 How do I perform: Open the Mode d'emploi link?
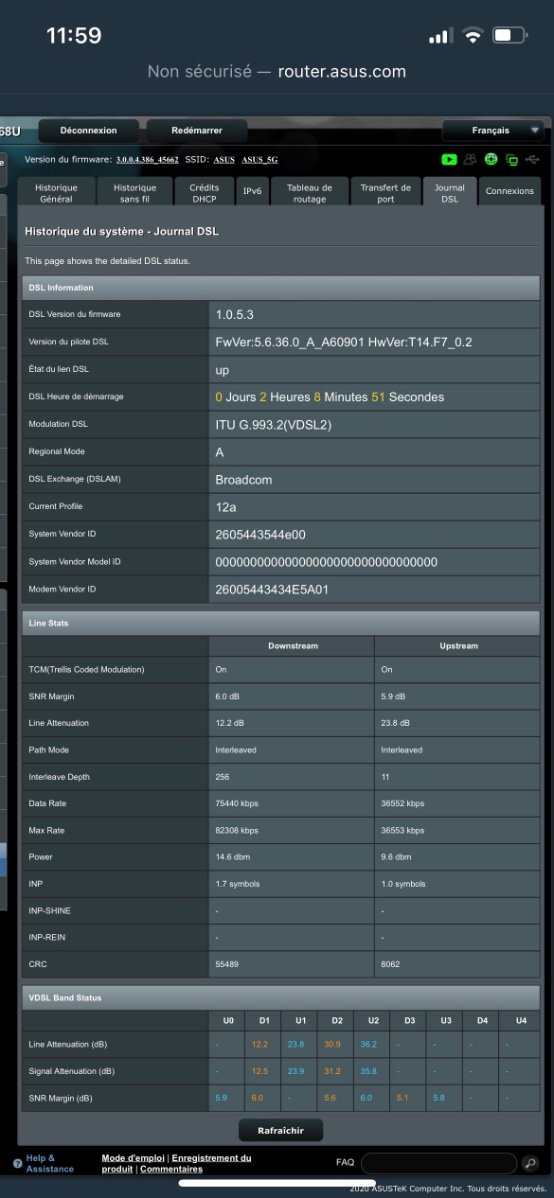click(x=134, y=1158)
